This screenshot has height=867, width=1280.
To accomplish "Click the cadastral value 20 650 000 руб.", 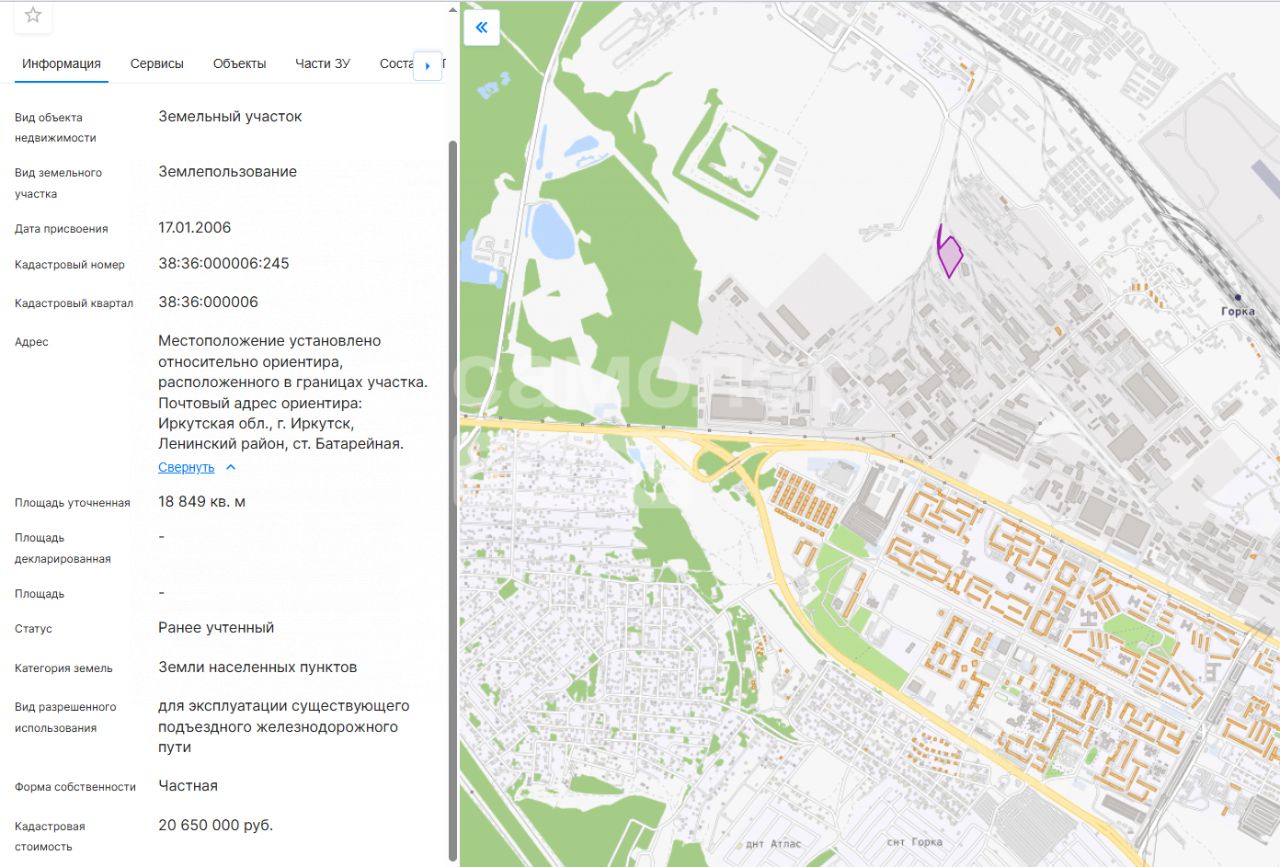I will coord(216,825).
